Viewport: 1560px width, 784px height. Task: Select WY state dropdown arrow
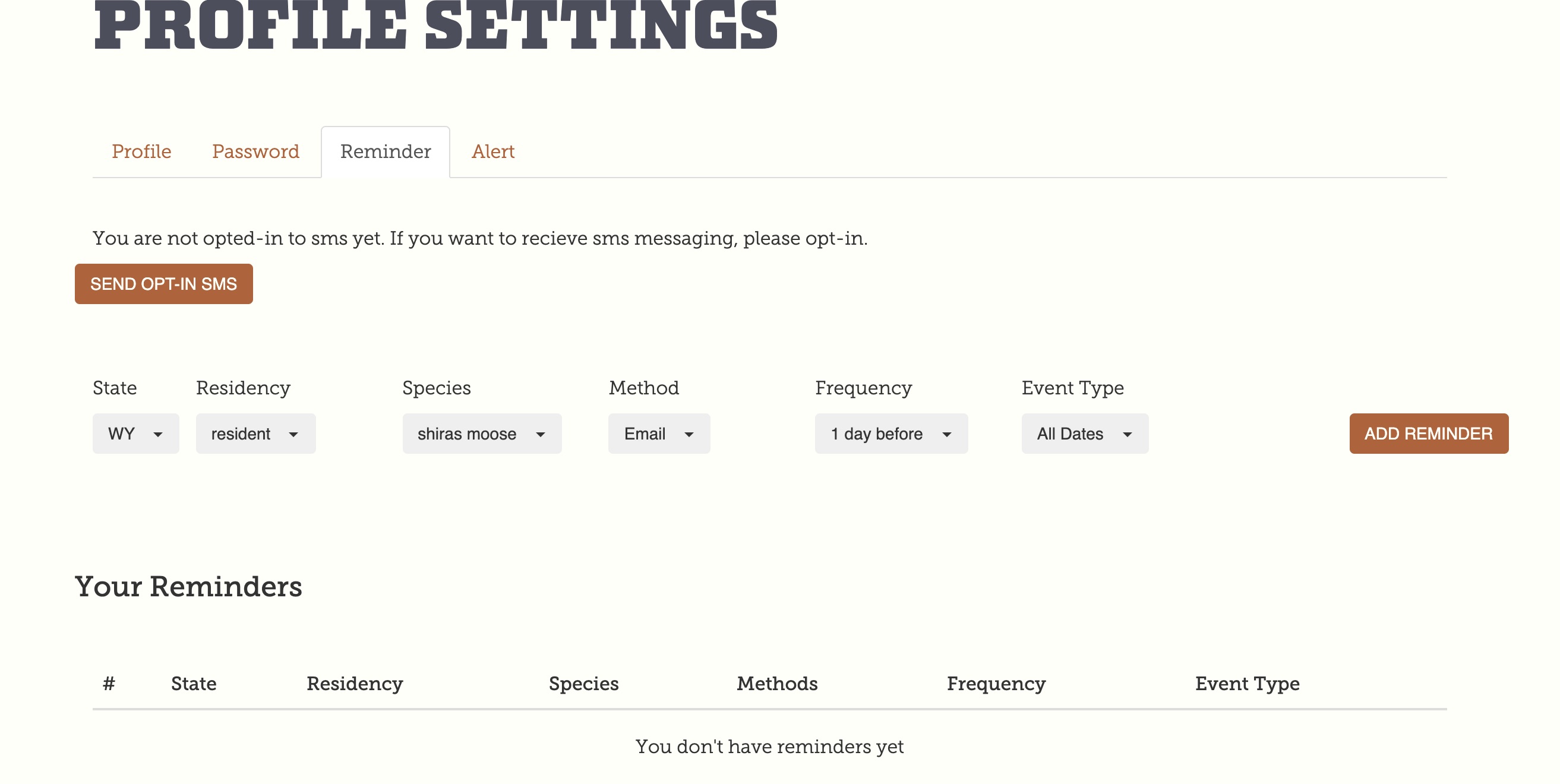[158, 434]
